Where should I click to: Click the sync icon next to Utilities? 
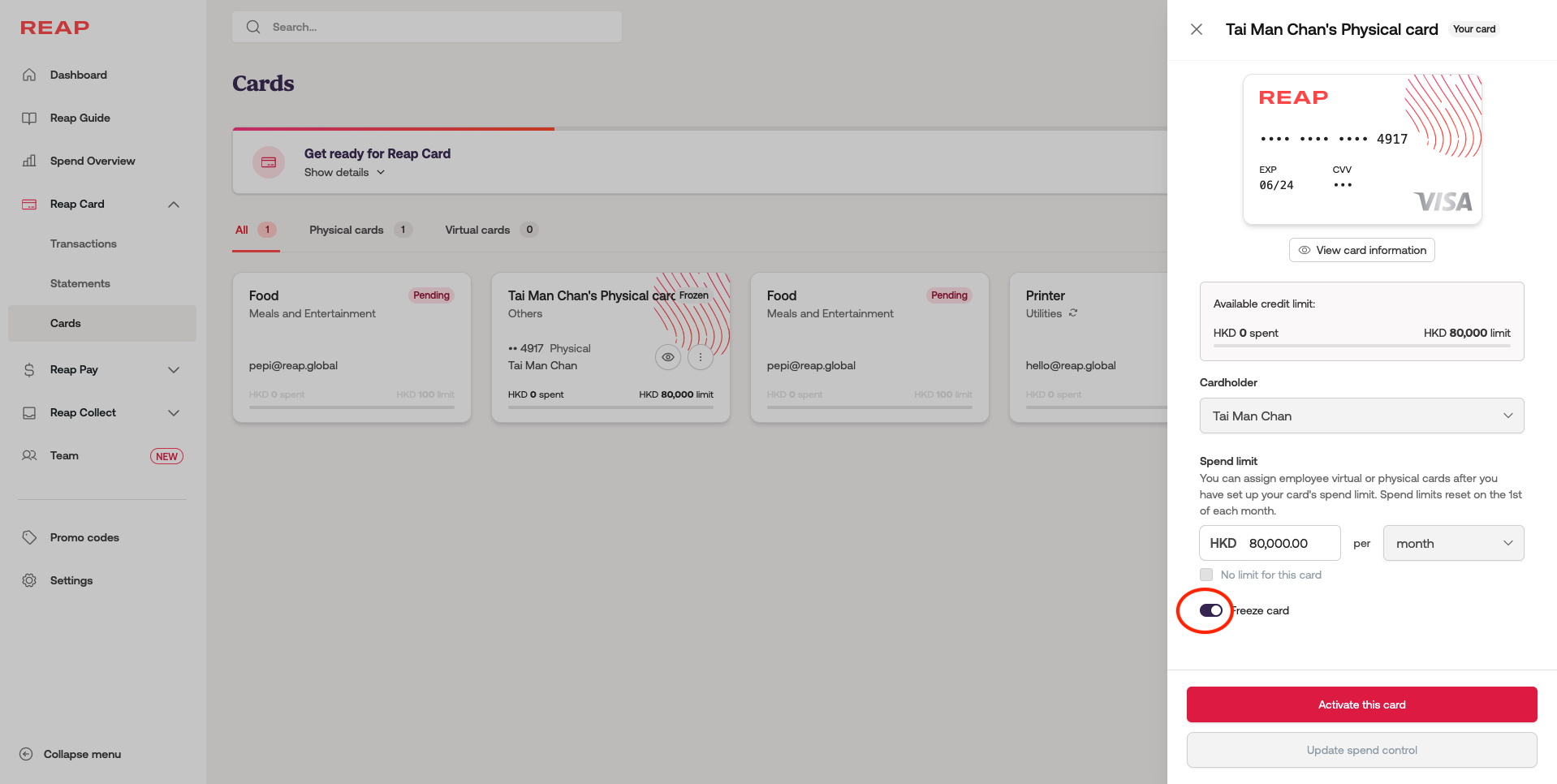(x=1073, y=313)
